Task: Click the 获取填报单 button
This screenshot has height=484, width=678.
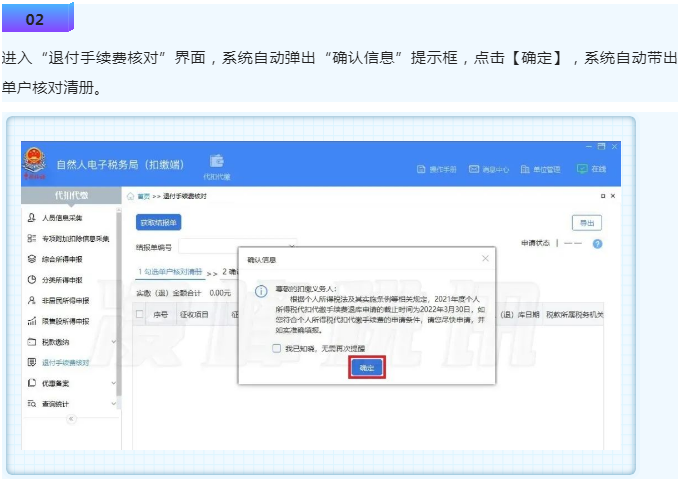Action: (159, 223)
